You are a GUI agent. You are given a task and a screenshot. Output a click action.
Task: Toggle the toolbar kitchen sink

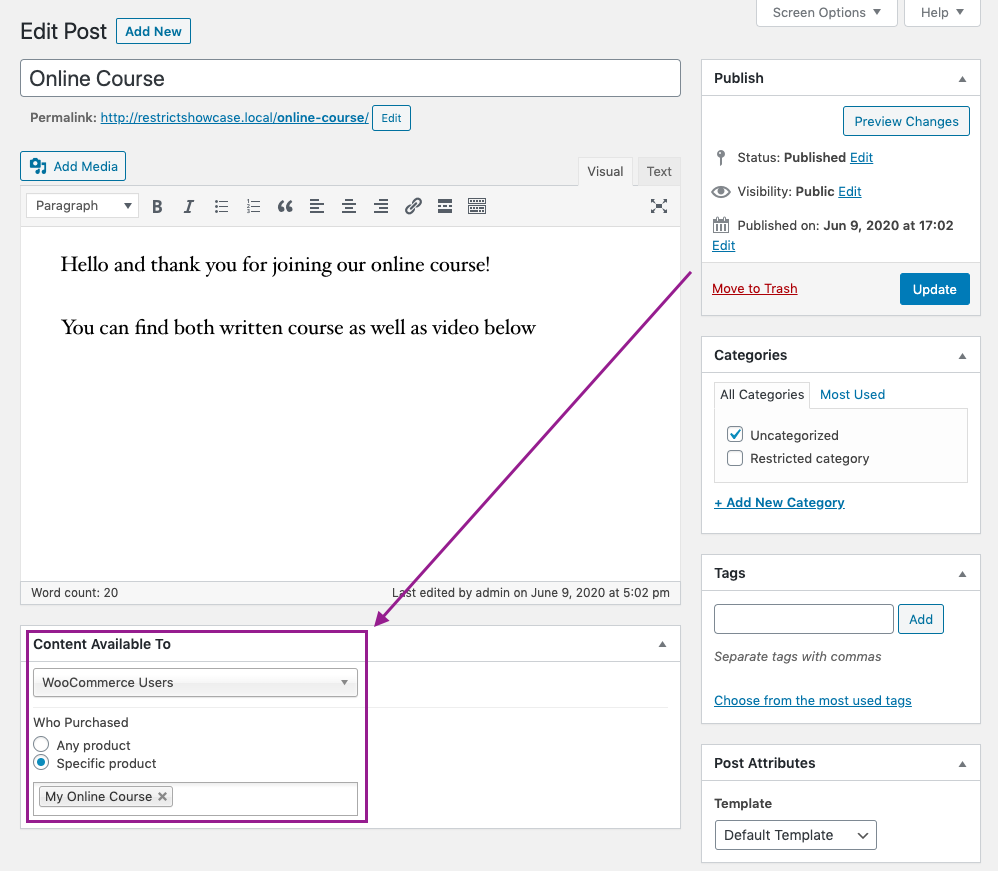point(477,206)
